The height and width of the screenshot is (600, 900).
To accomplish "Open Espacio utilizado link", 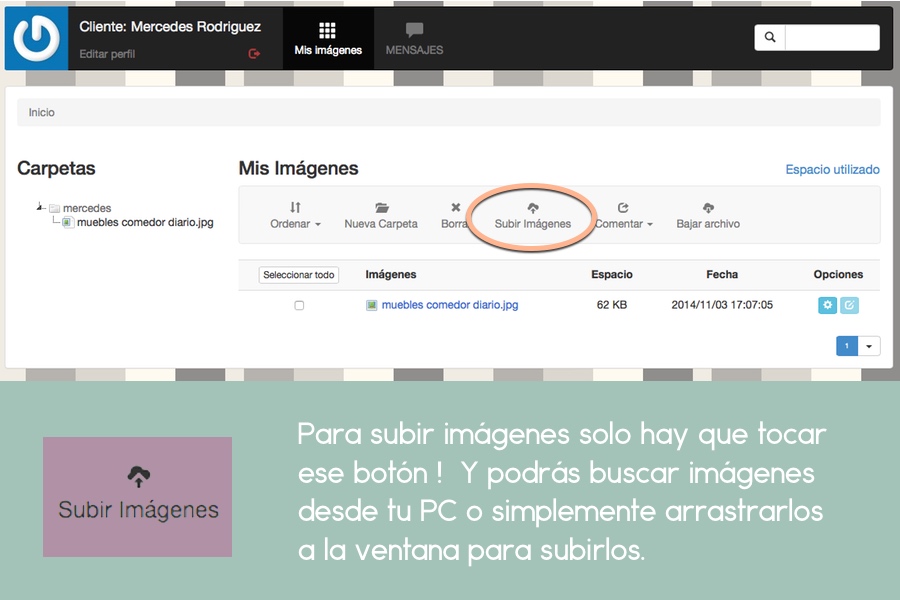I will click(832, 169).
